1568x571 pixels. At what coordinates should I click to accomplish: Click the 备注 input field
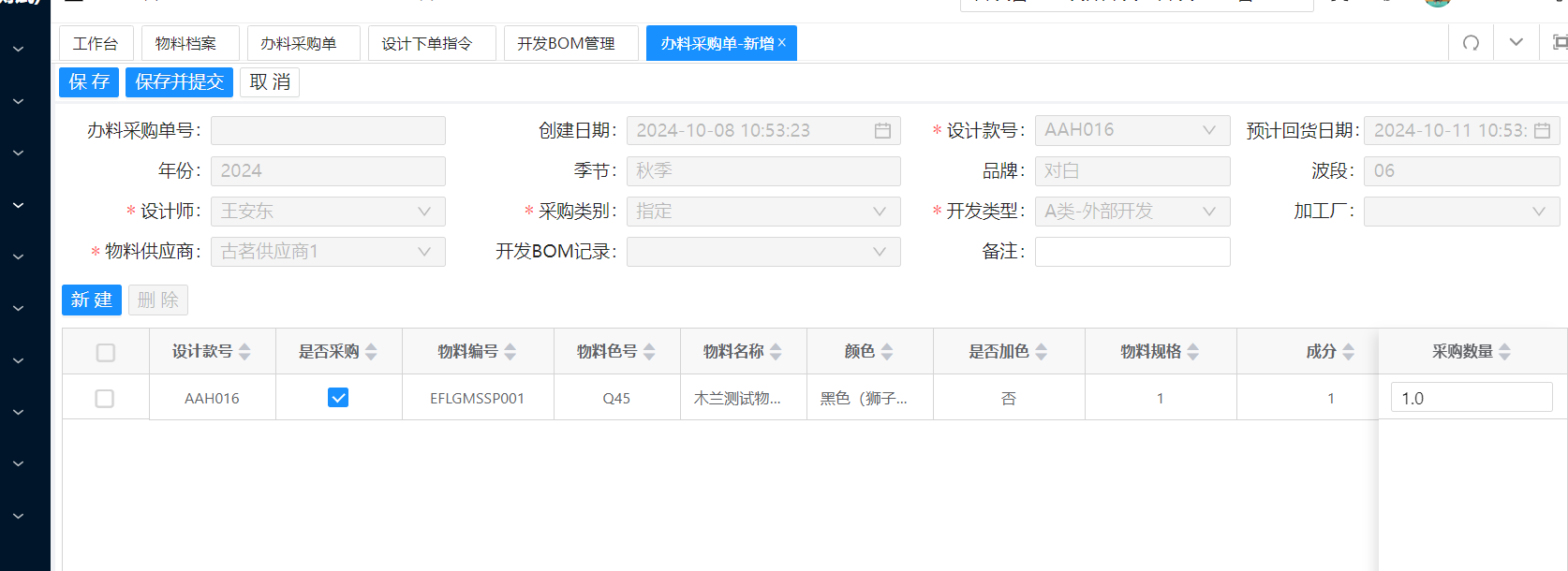pyautogui.click(x=1132, y=252)
